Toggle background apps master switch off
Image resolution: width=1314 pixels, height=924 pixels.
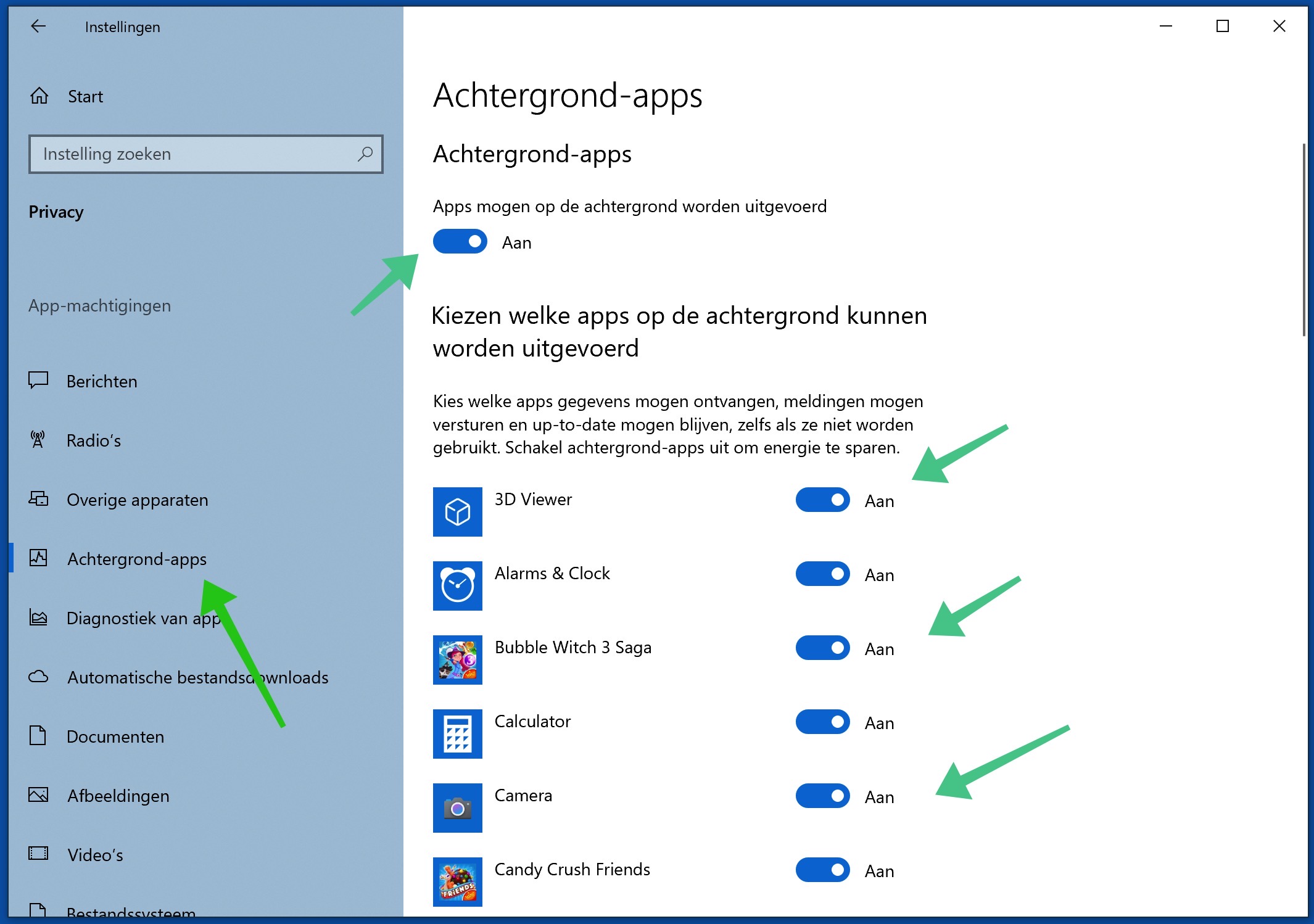pyautogui.click(x=459, y=242)
